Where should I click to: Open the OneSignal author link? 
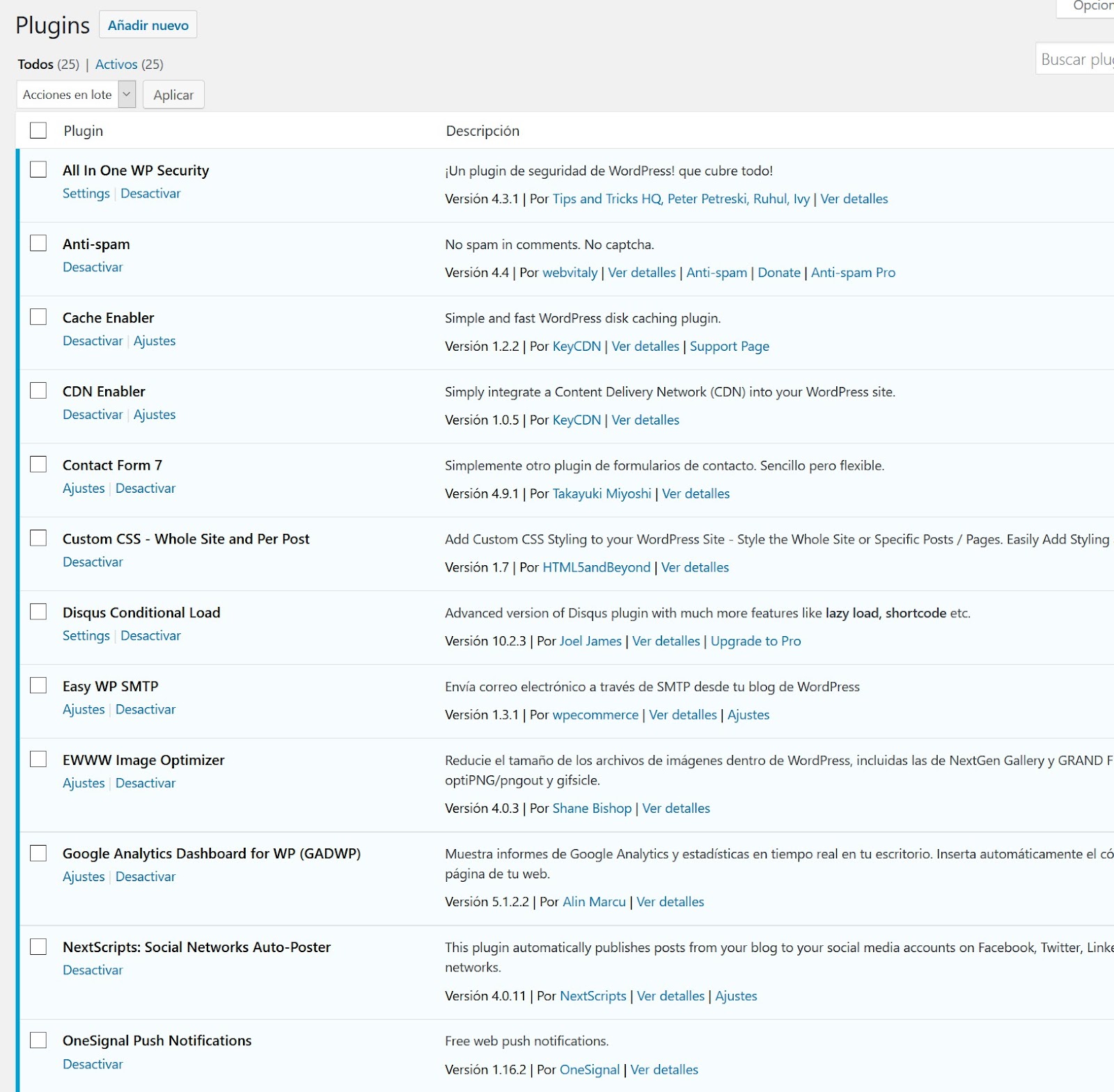(590, 1070)
